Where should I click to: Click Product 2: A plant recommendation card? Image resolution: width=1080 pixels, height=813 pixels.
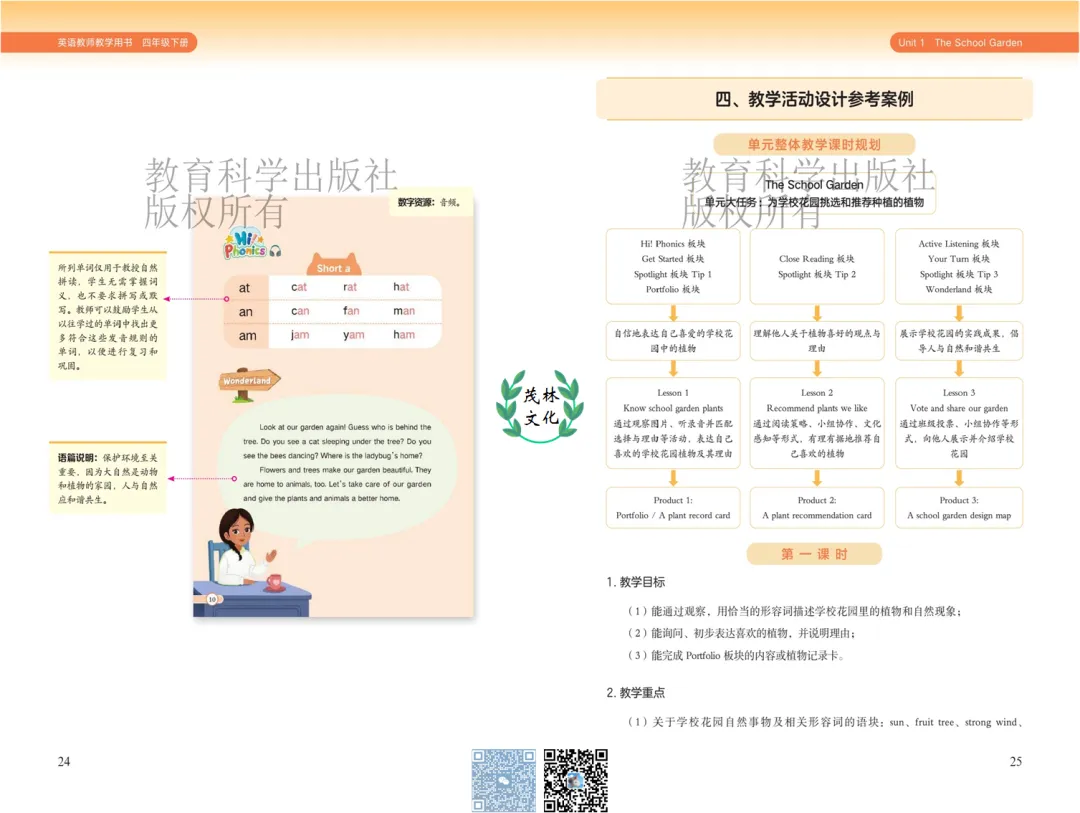pyautogui.click(x=817, y=508)
